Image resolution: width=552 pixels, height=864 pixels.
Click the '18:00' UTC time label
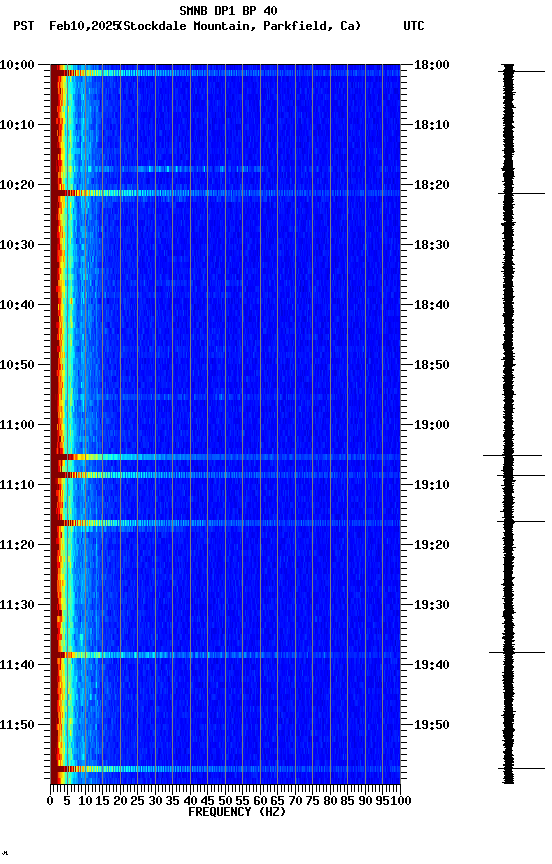[432, 65]
